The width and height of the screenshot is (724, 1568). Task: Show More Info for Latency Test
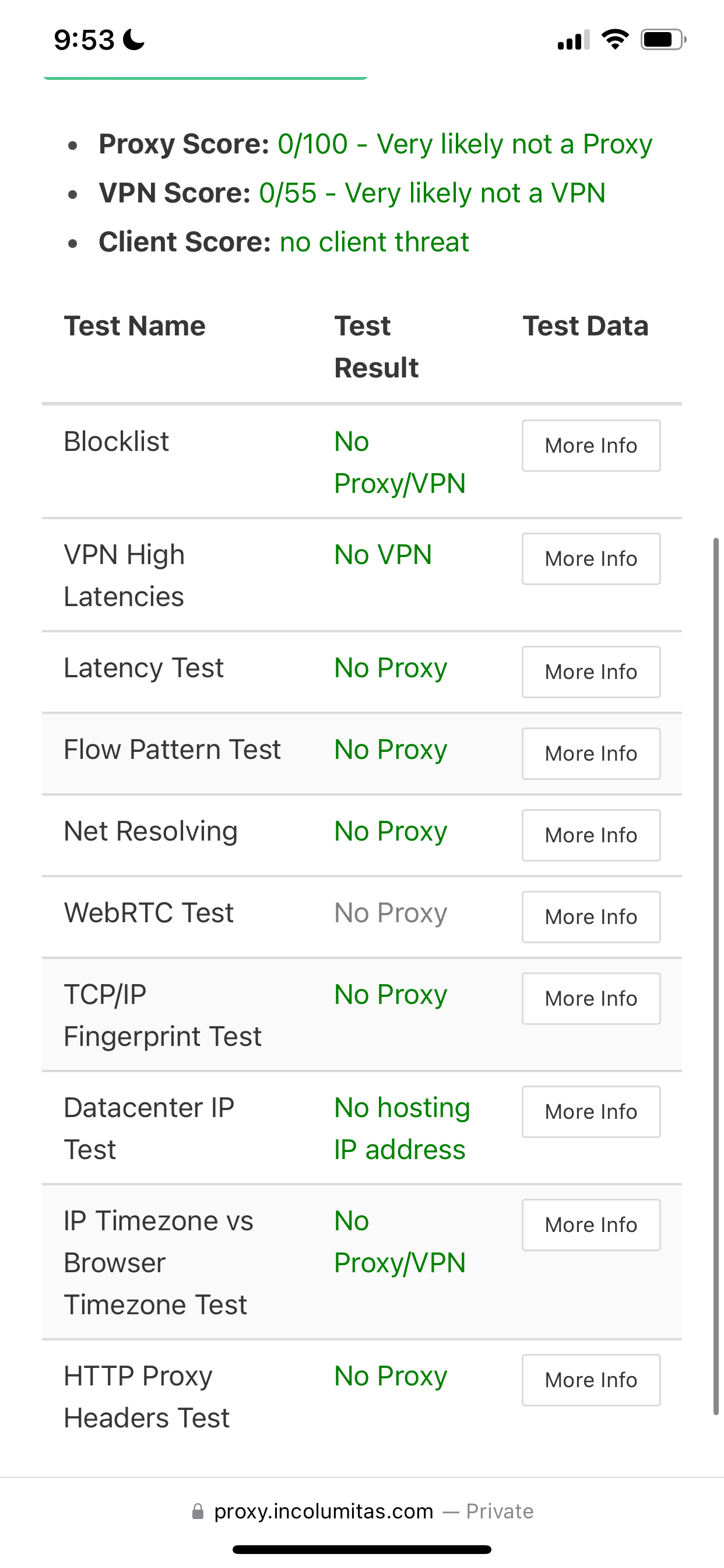point(591,672)
